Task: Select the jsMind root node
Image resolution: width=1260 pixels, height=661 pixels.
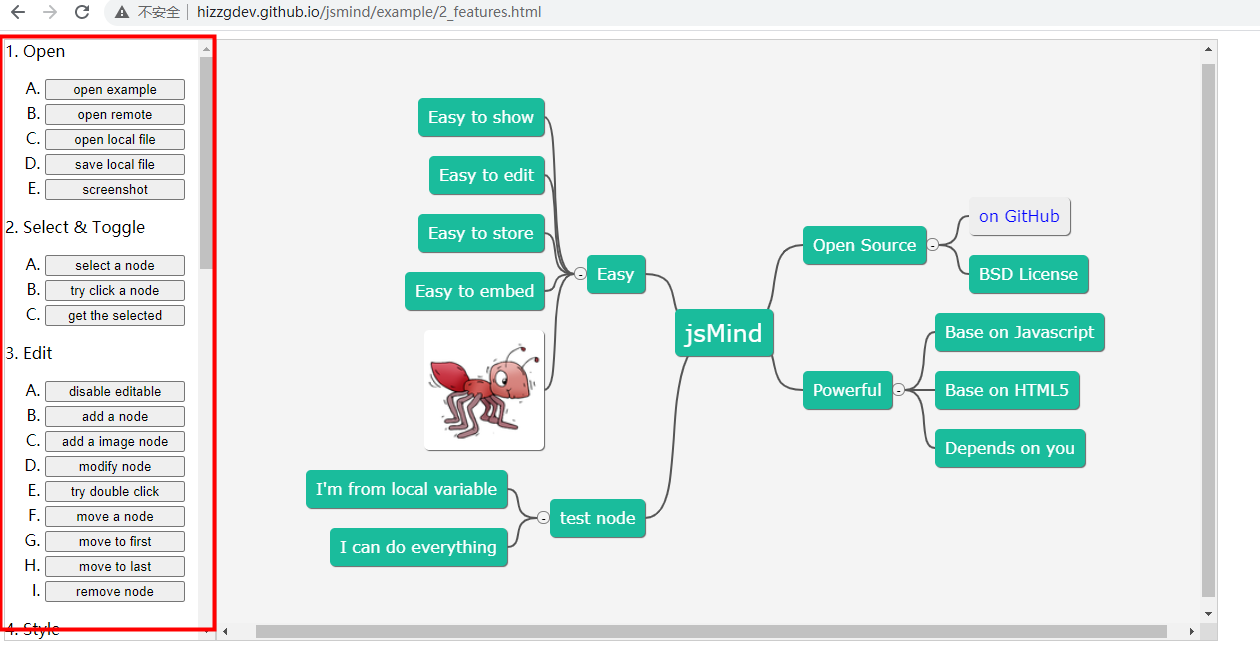Action: tap(724, 333)
